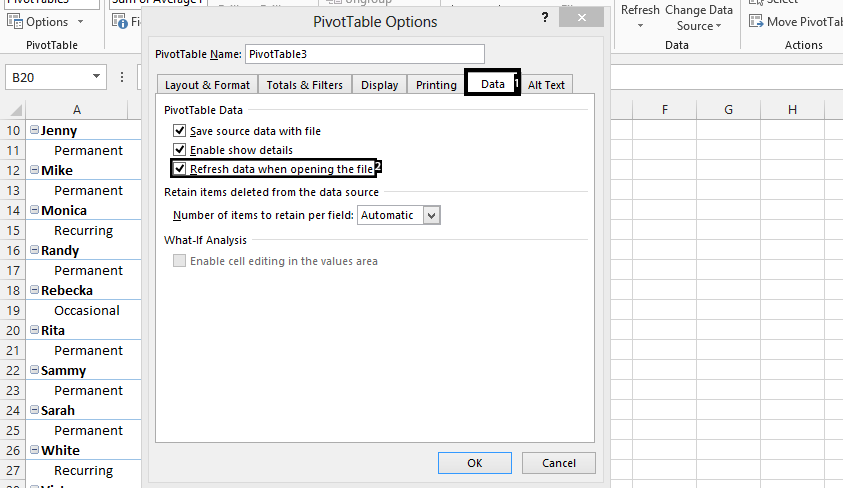Switch to the Printing tab
Screen dimensions: 843x488
point(436,85)
